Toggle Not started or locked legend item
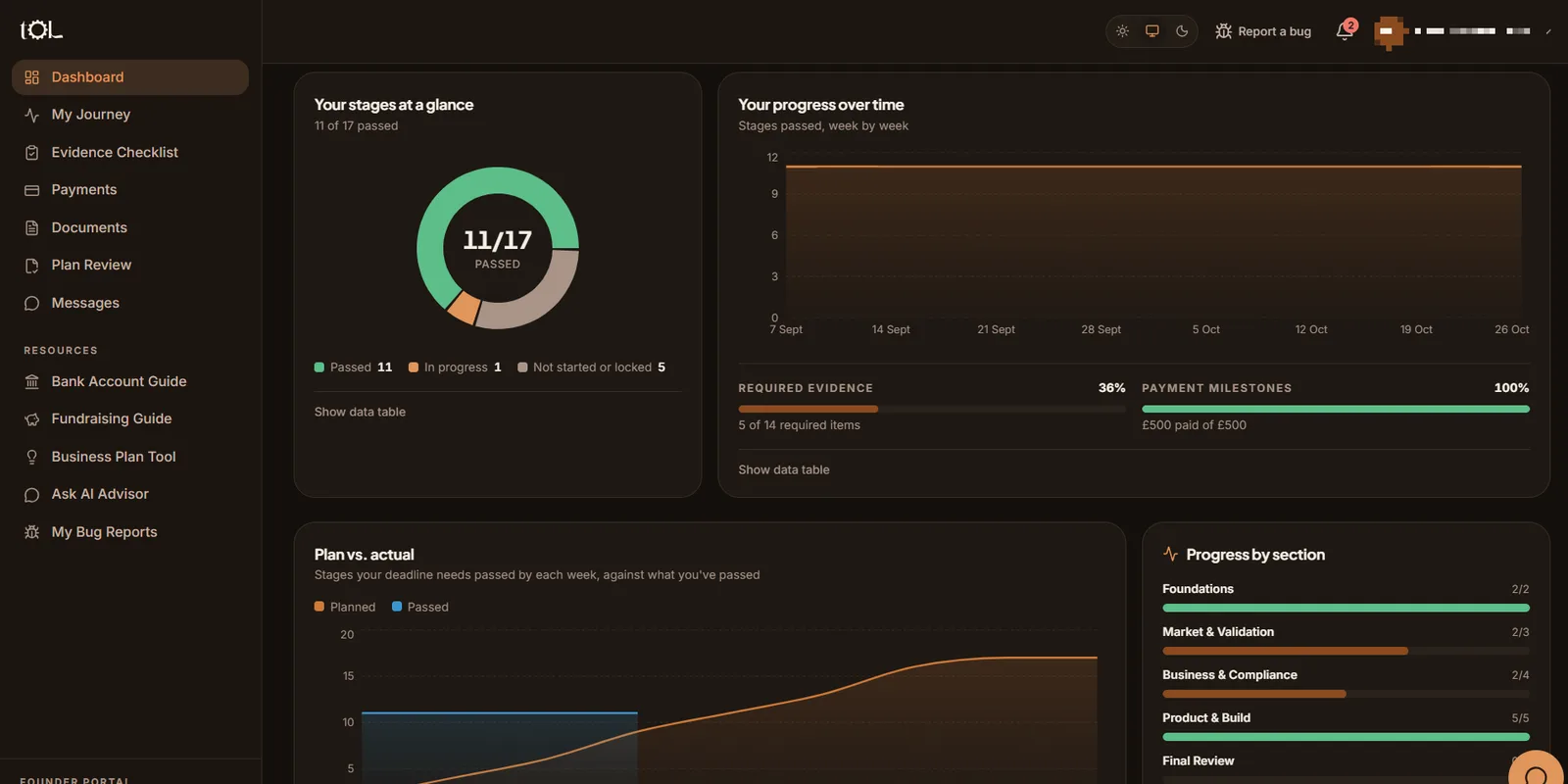The width and height of the screenshot is (1568, 784). click(x=592, y=367)
